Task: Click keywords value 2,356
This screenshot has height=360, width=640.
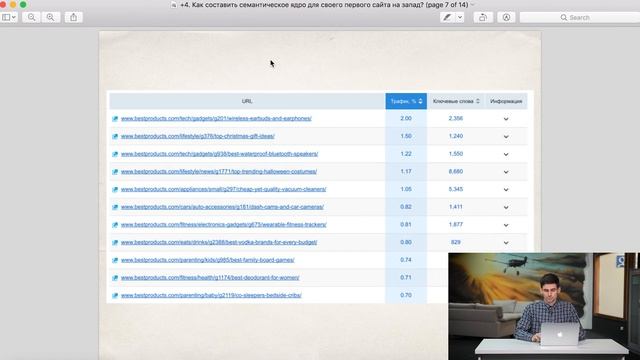Action: (x=456, y=118)
